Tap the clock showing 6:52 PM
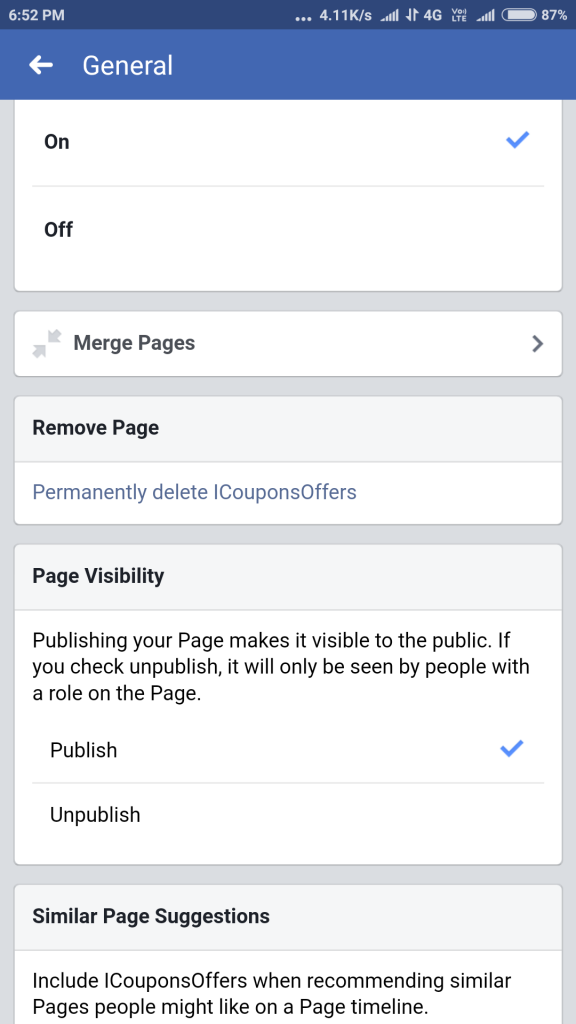 (37, 14)
